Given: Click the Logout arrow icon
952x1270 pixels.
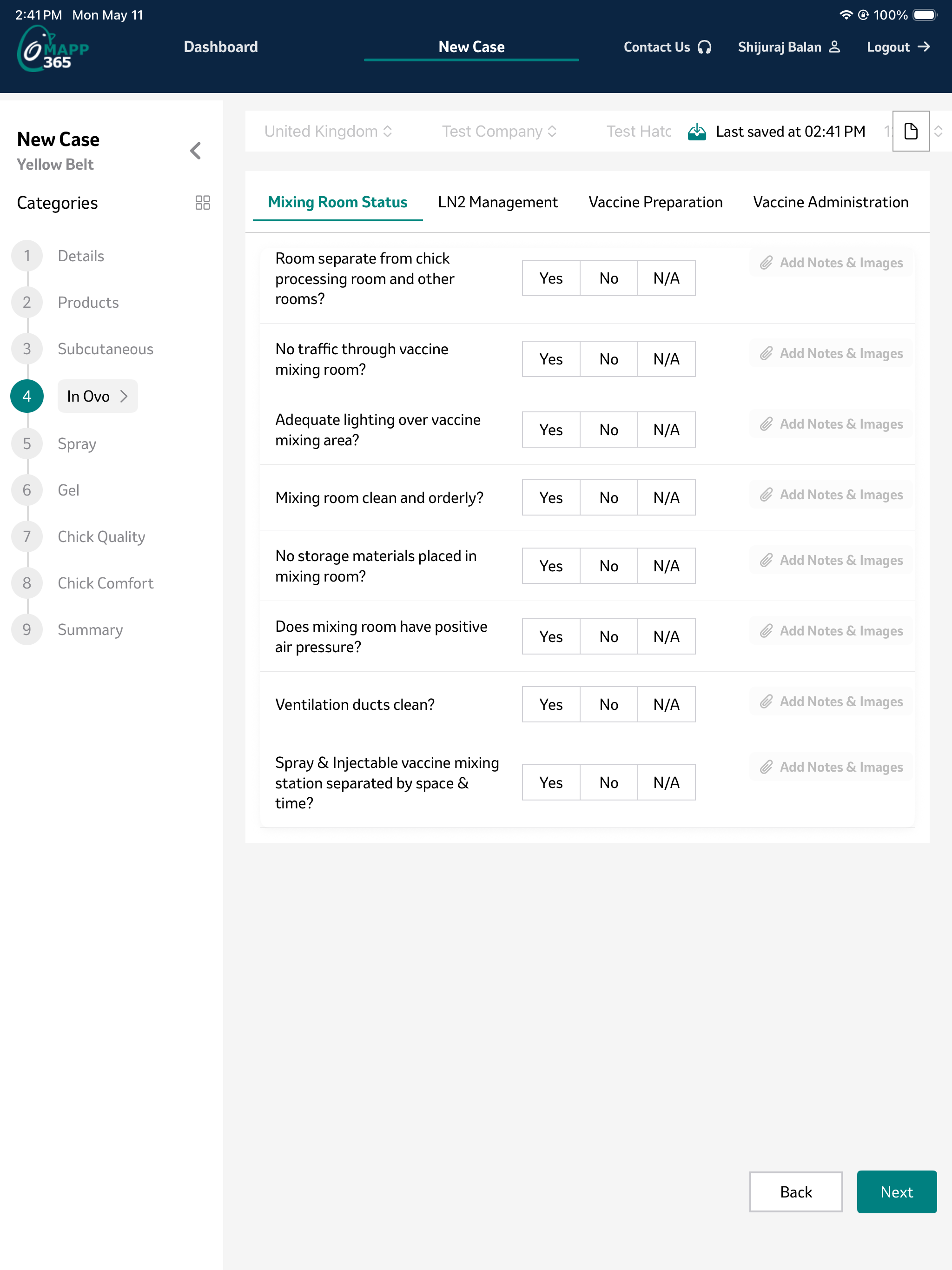Looking at the screenshot, I should coord(923,47).
